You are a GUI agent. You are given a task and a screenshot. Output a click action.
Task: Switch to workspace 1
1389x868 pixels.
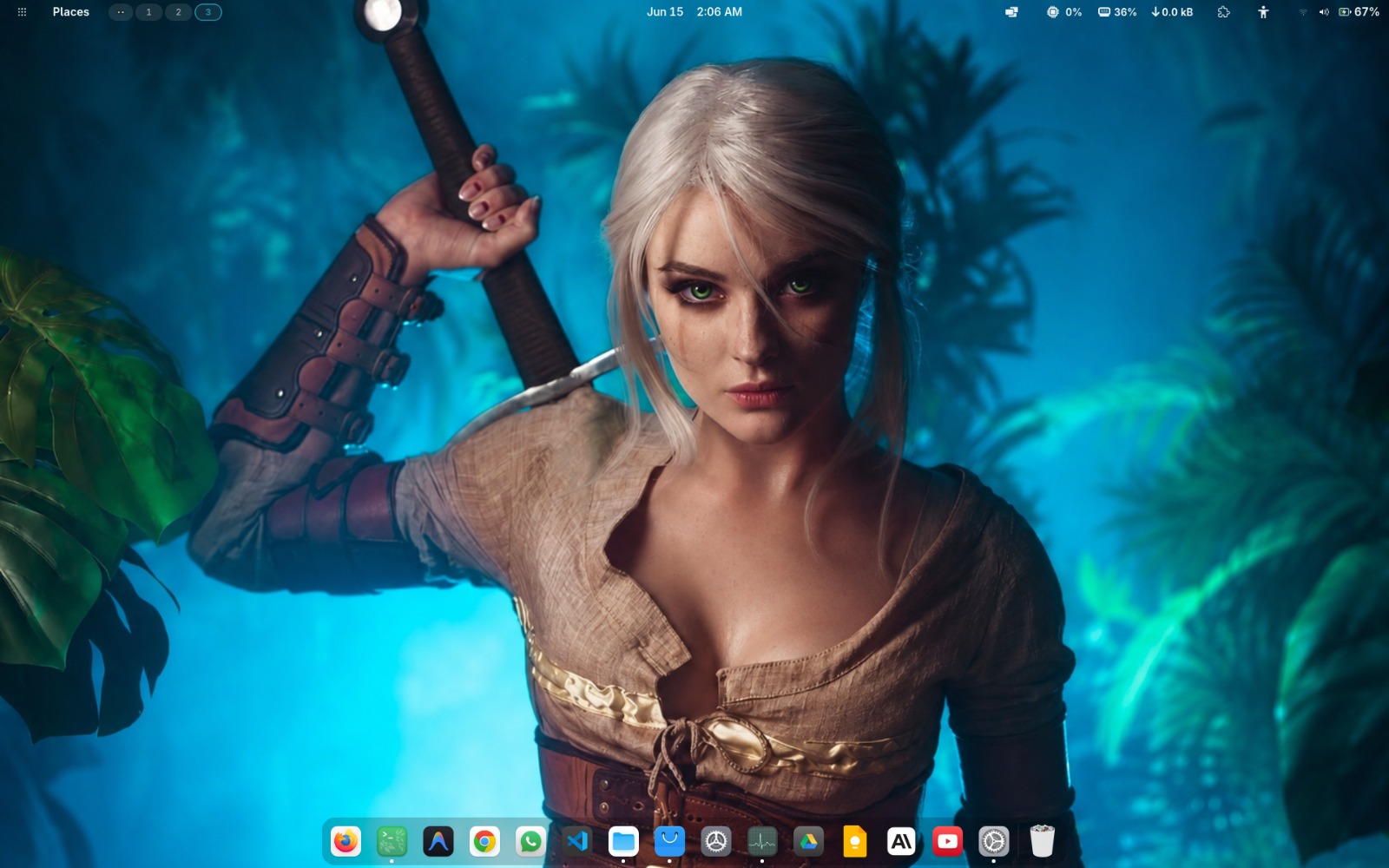148,12
